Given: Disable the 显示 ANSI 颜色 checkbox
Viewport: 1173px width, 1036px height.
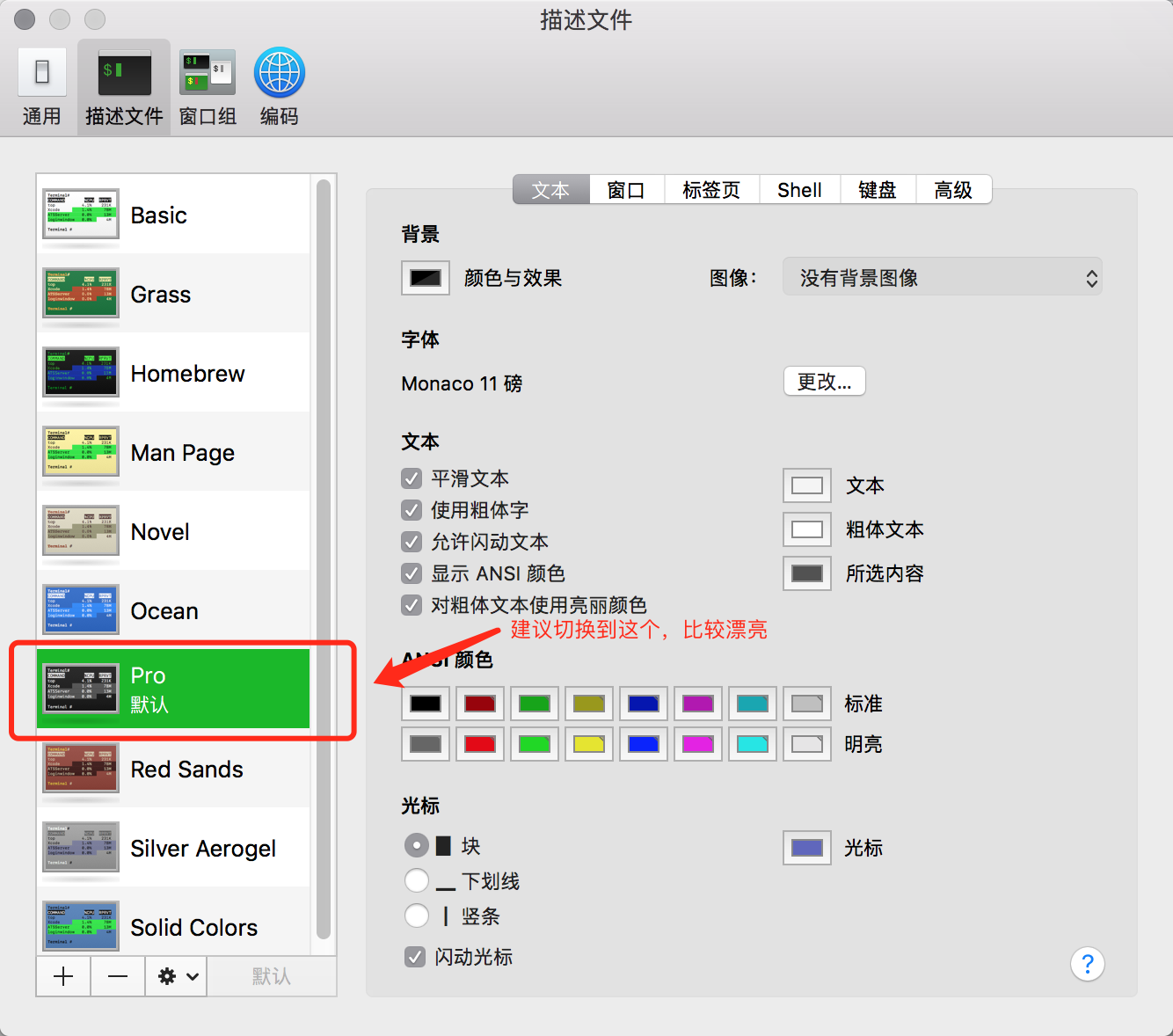Looking at the screenshot, I should point(412,573).
